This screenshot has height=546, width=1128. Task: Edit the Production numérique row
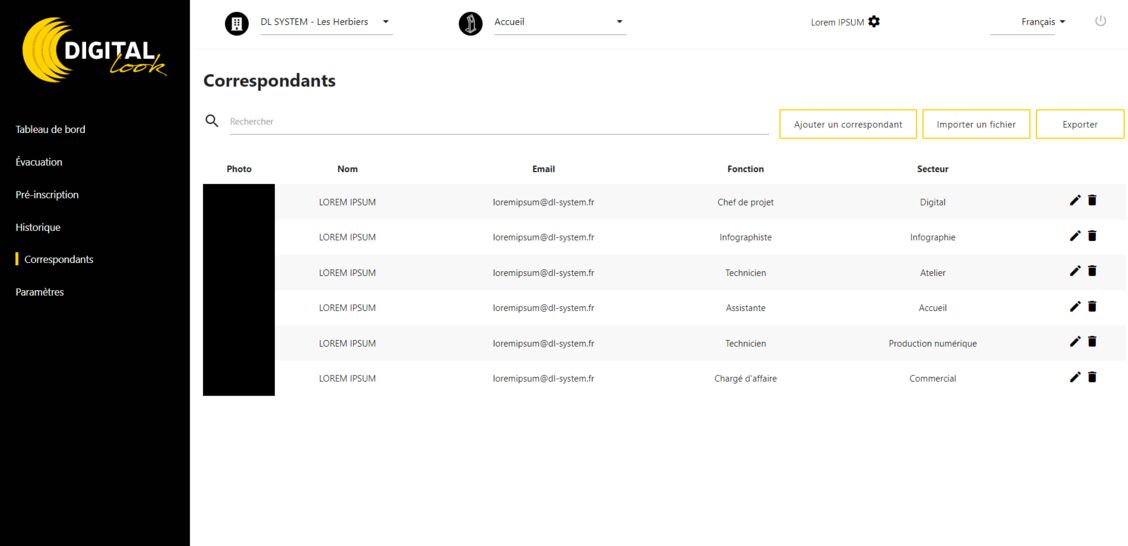(x=1075, y=342)
